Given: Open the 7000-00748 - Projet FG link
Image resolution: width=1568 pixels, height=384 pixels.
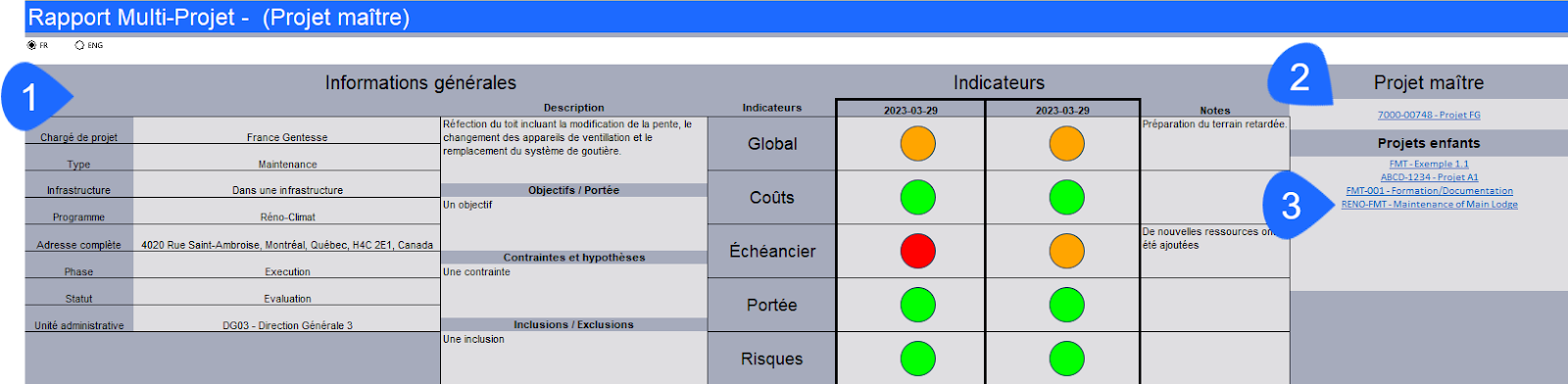Looking at the screenshot, I should tap(1429, 115).
